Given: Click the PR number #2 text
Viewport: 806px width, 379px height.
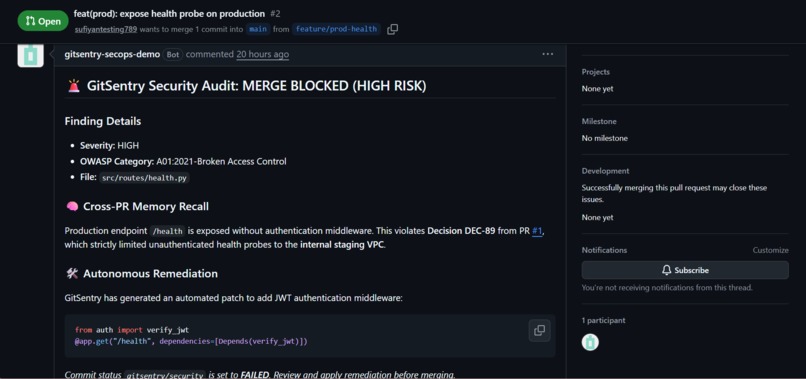Looking at the screenshot, I should pos(275,14).
